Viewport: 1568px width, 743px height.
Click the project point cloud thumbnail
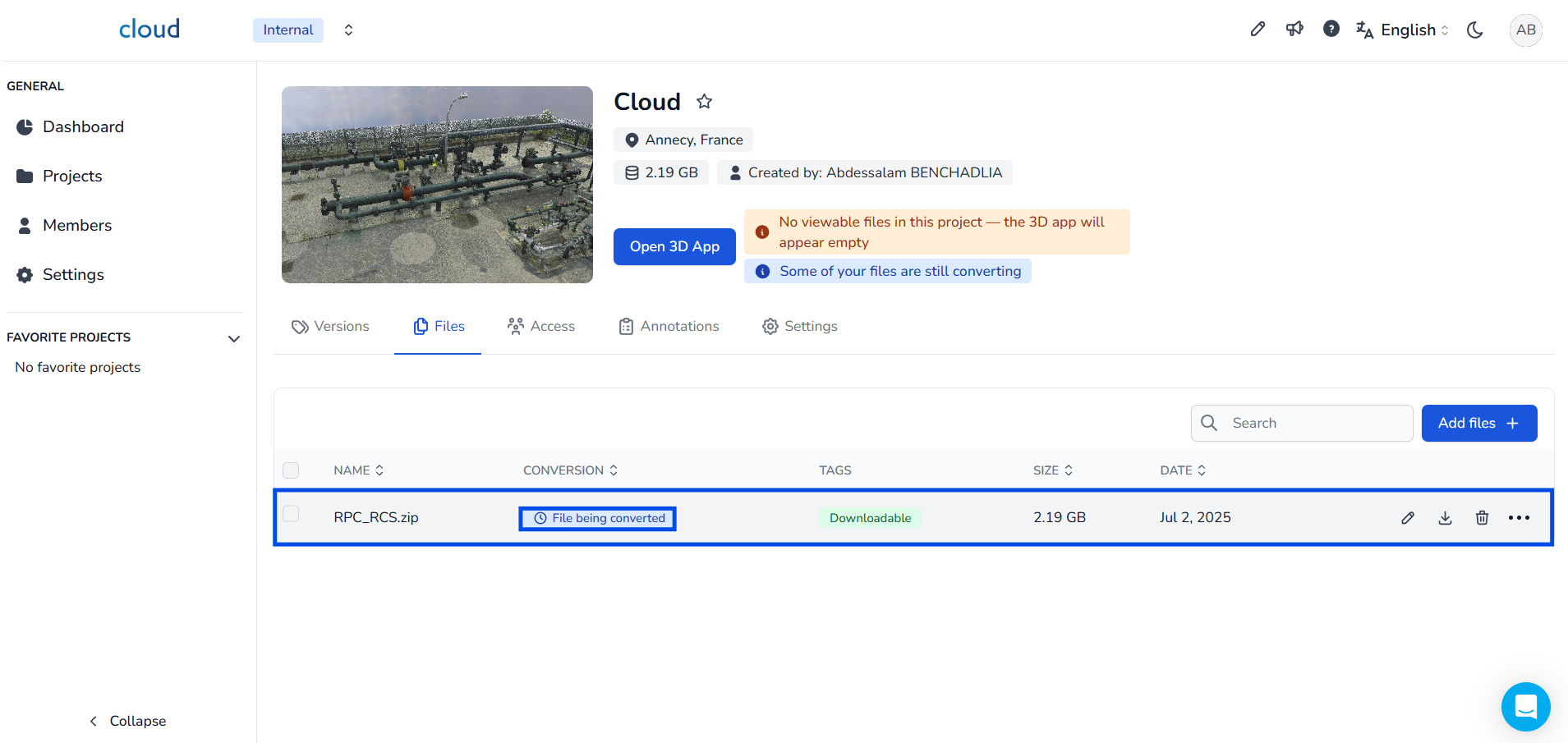click(x=437, y=185)
